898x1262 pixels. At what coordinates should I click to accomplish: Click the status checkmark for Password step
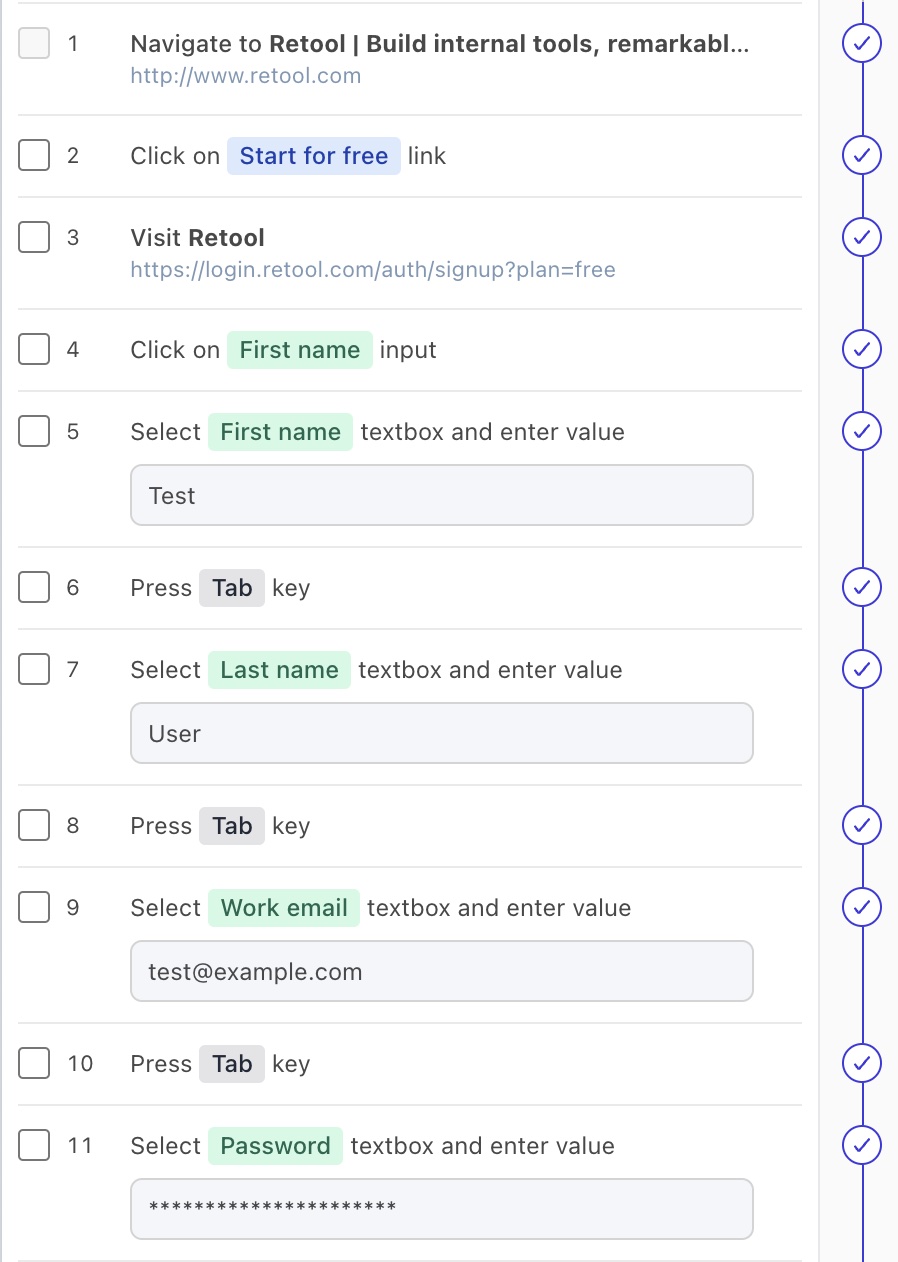pyautogui.click(x=861, y=1146)
